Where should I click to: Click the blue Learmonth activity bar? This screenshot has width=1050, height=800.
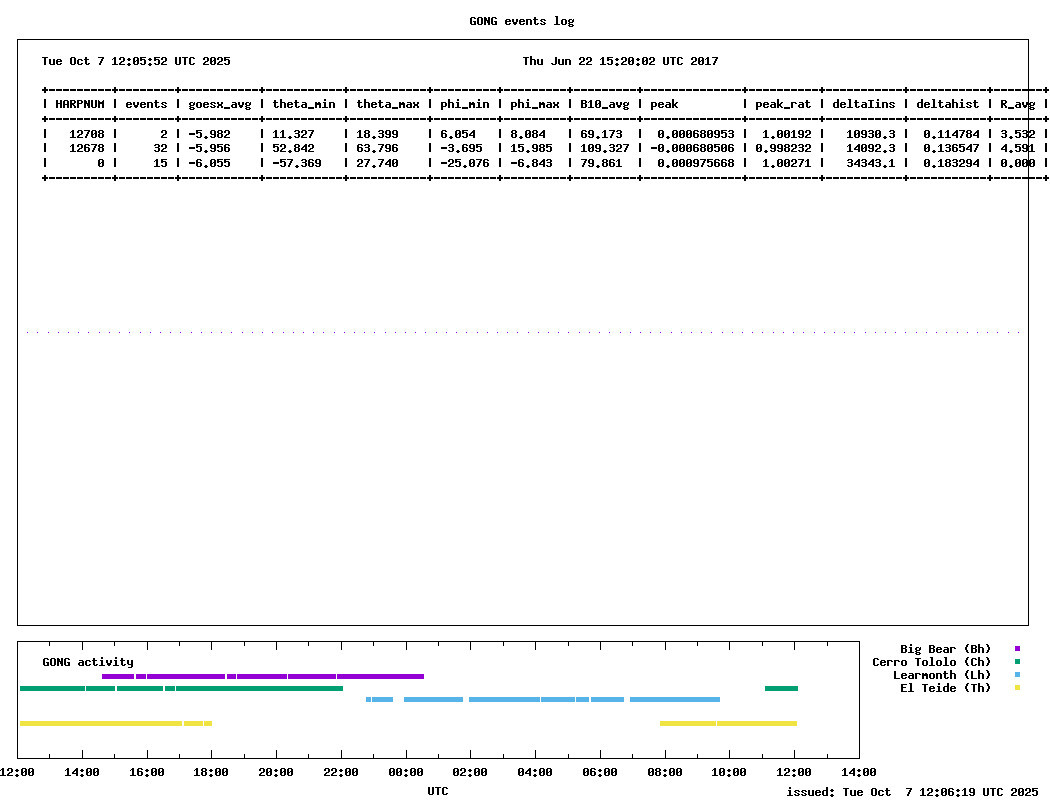point(543,700)
